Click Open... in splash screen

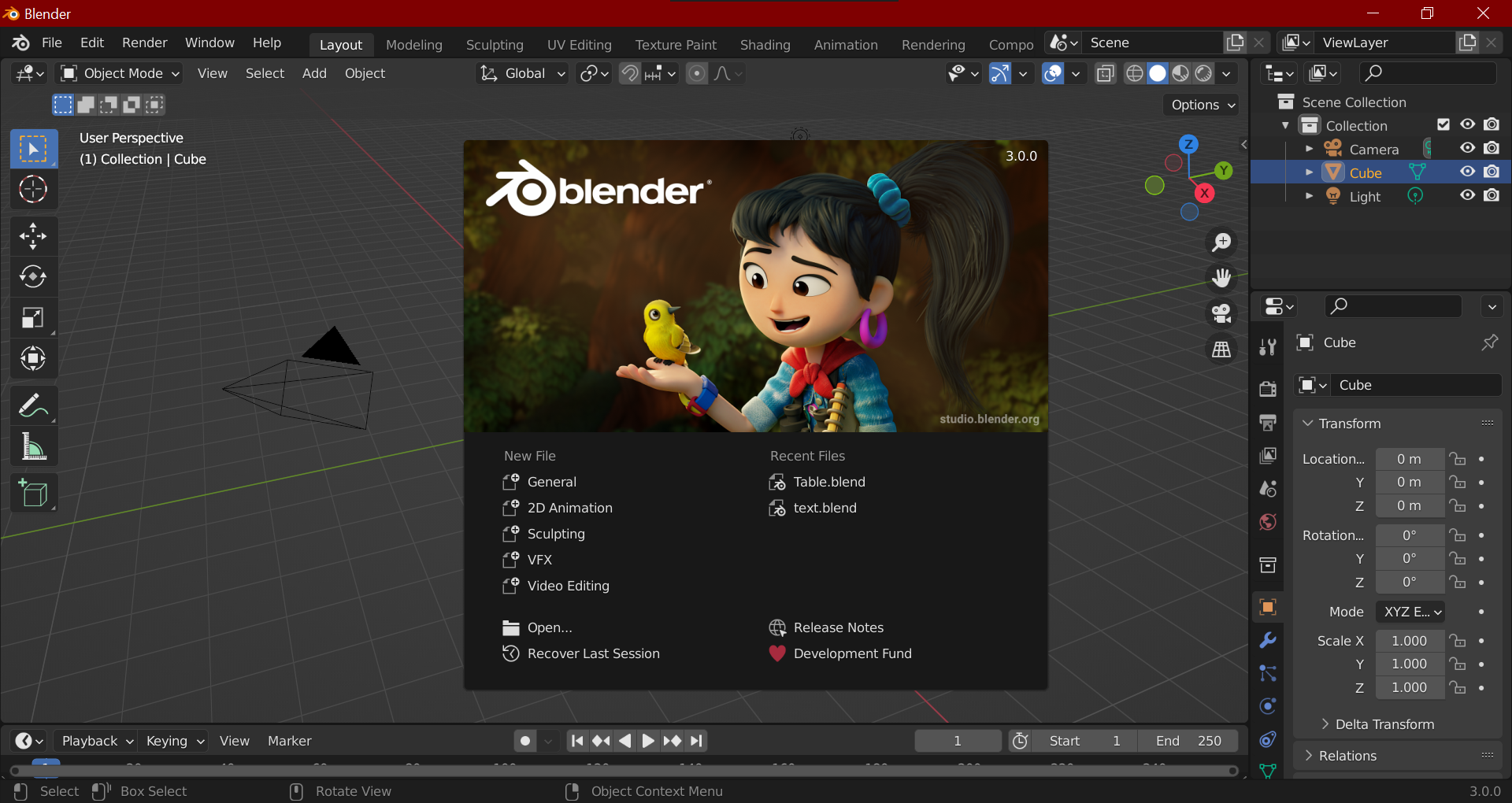point(537,627)
